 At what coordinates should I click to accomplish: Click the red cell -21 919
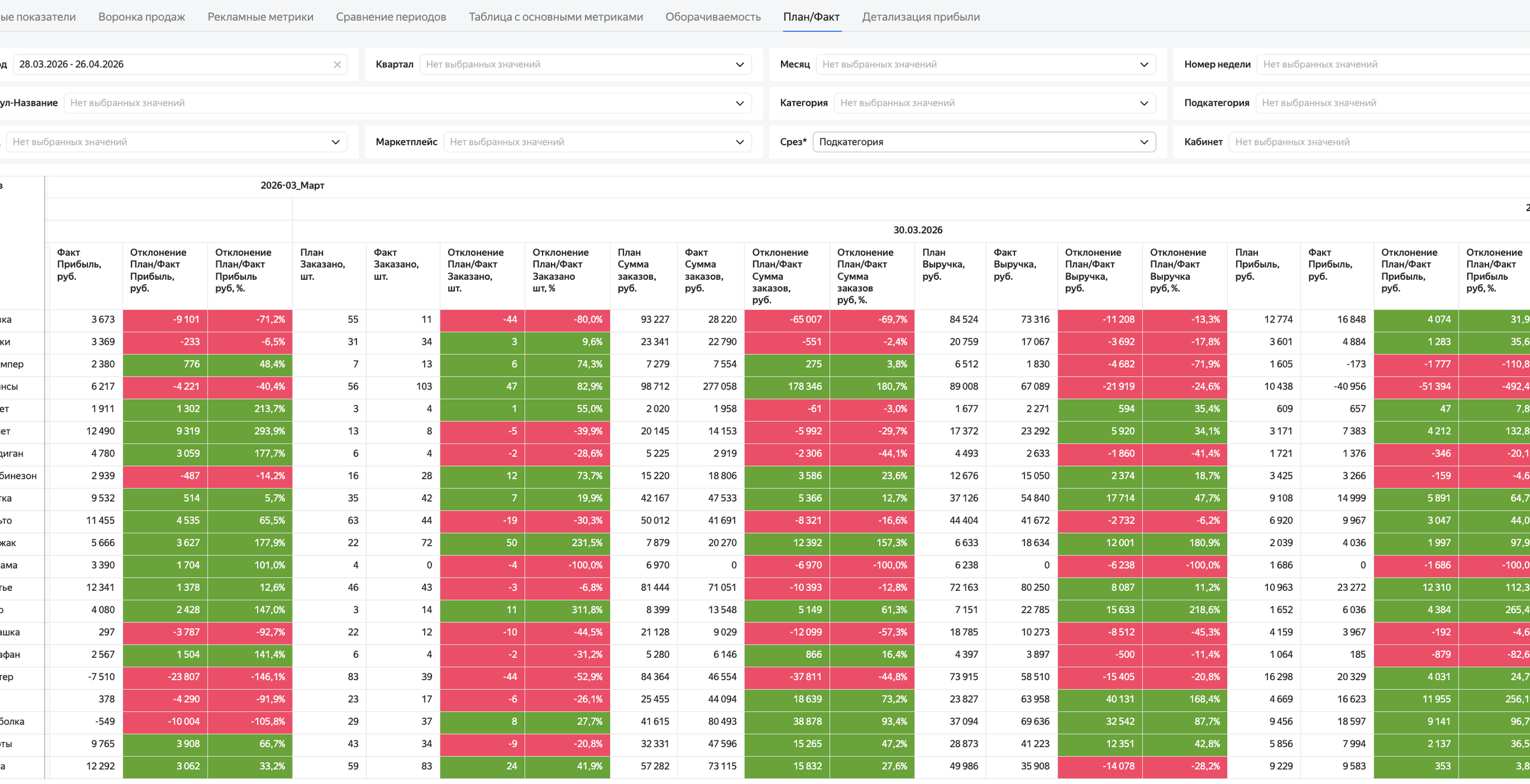pyautogui.click(x=1100, y=387)
